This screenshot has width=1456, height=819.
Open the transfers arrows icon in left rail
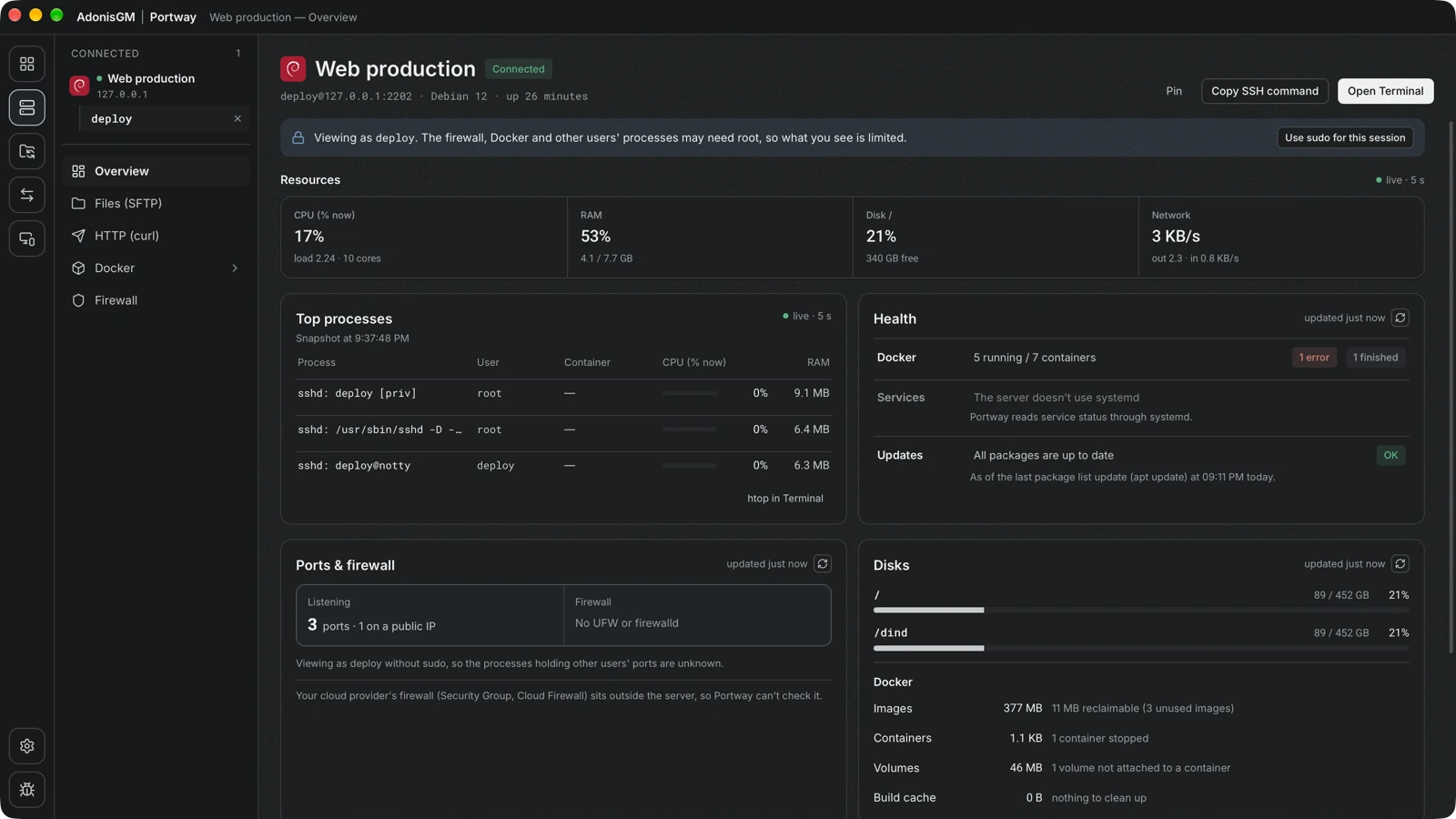point(27,195)
